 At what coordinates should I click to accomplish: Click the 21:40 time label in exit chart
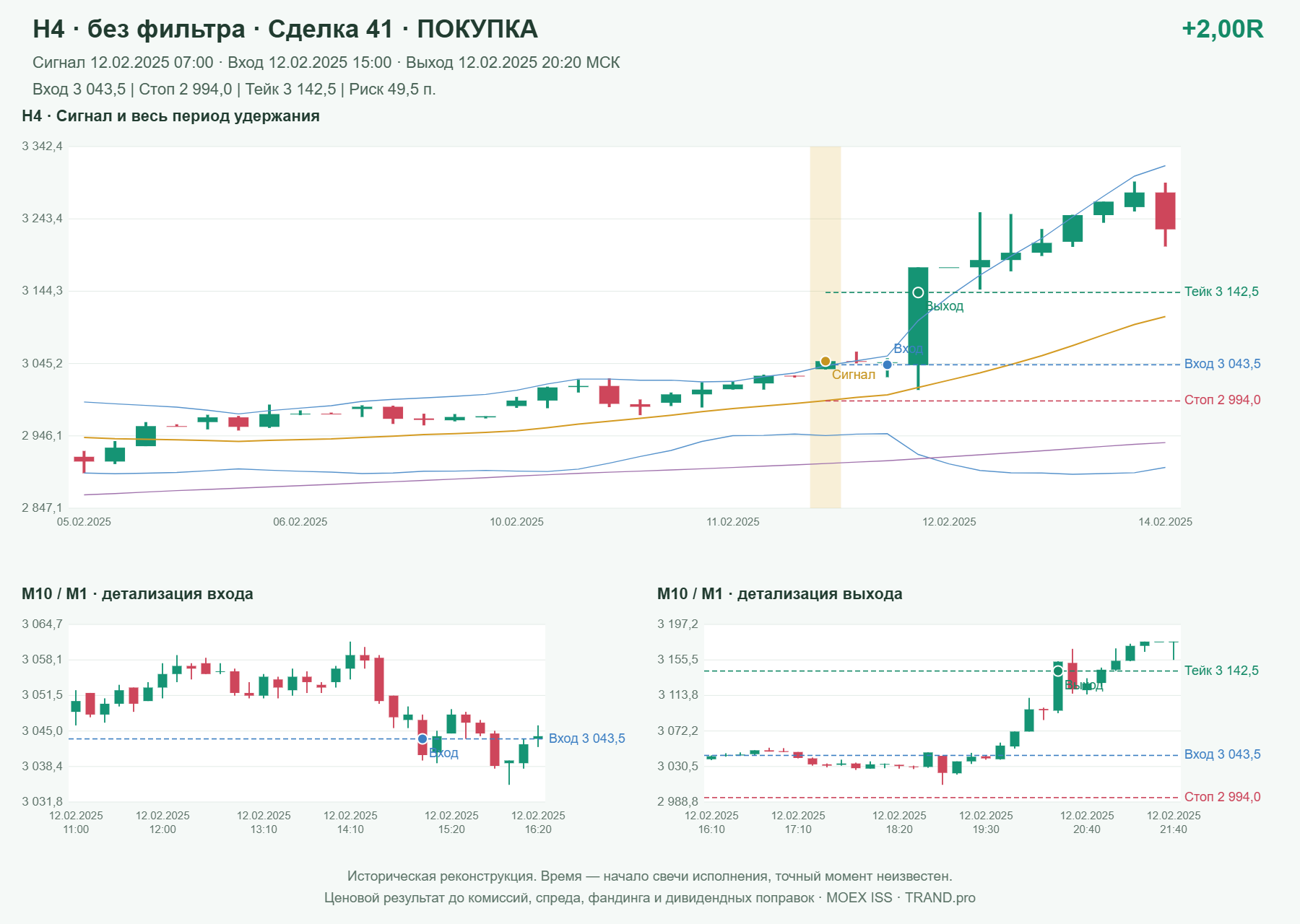[x=1174, y=829]
